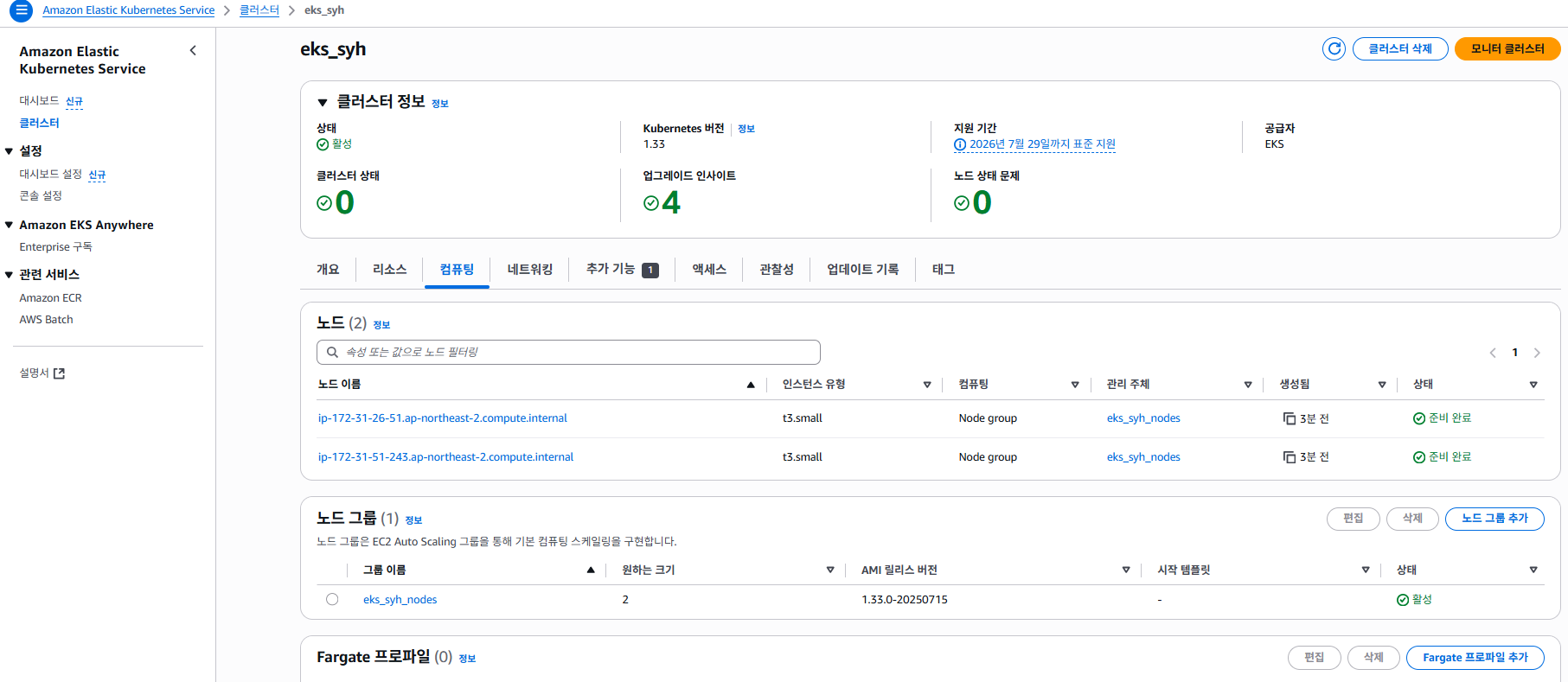This screenshot has height=682, width=1568.
Task: Collapse the Amazon EKS Anywhere section
Action: tap(9, 225)
